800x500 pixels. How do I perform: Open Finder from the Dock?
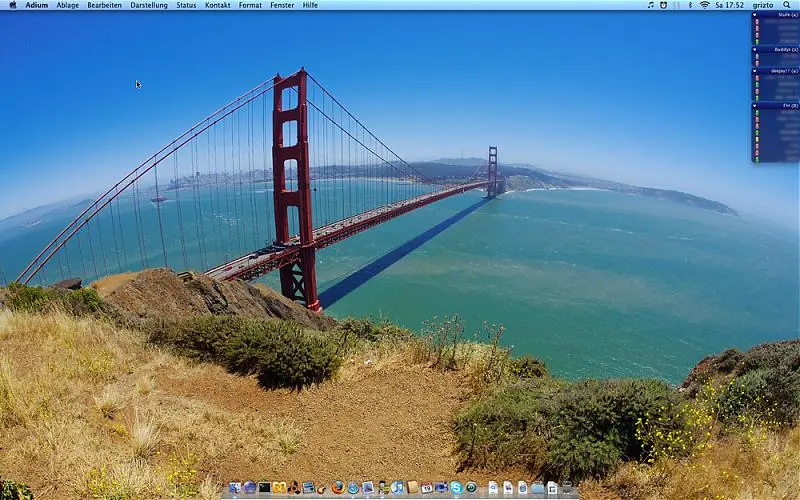click(x=234, y=488)
